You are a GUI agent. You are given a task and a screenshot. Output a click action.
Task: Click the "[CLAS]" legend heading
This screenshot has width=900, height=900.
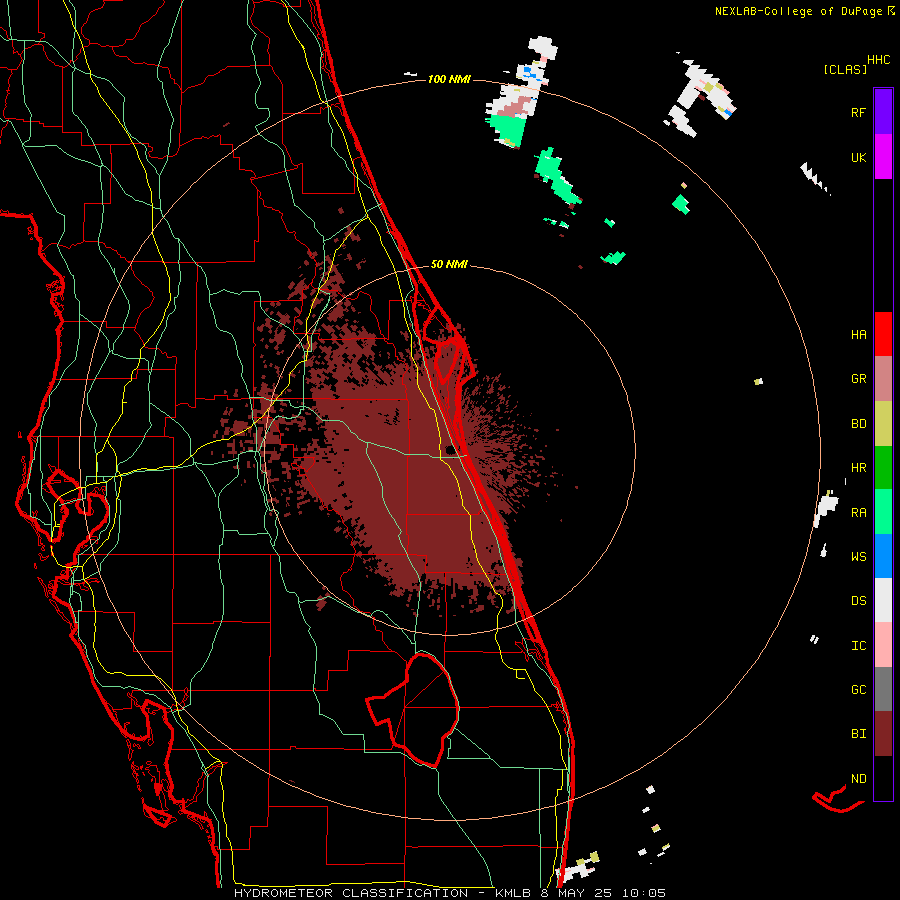pos(845,69)
